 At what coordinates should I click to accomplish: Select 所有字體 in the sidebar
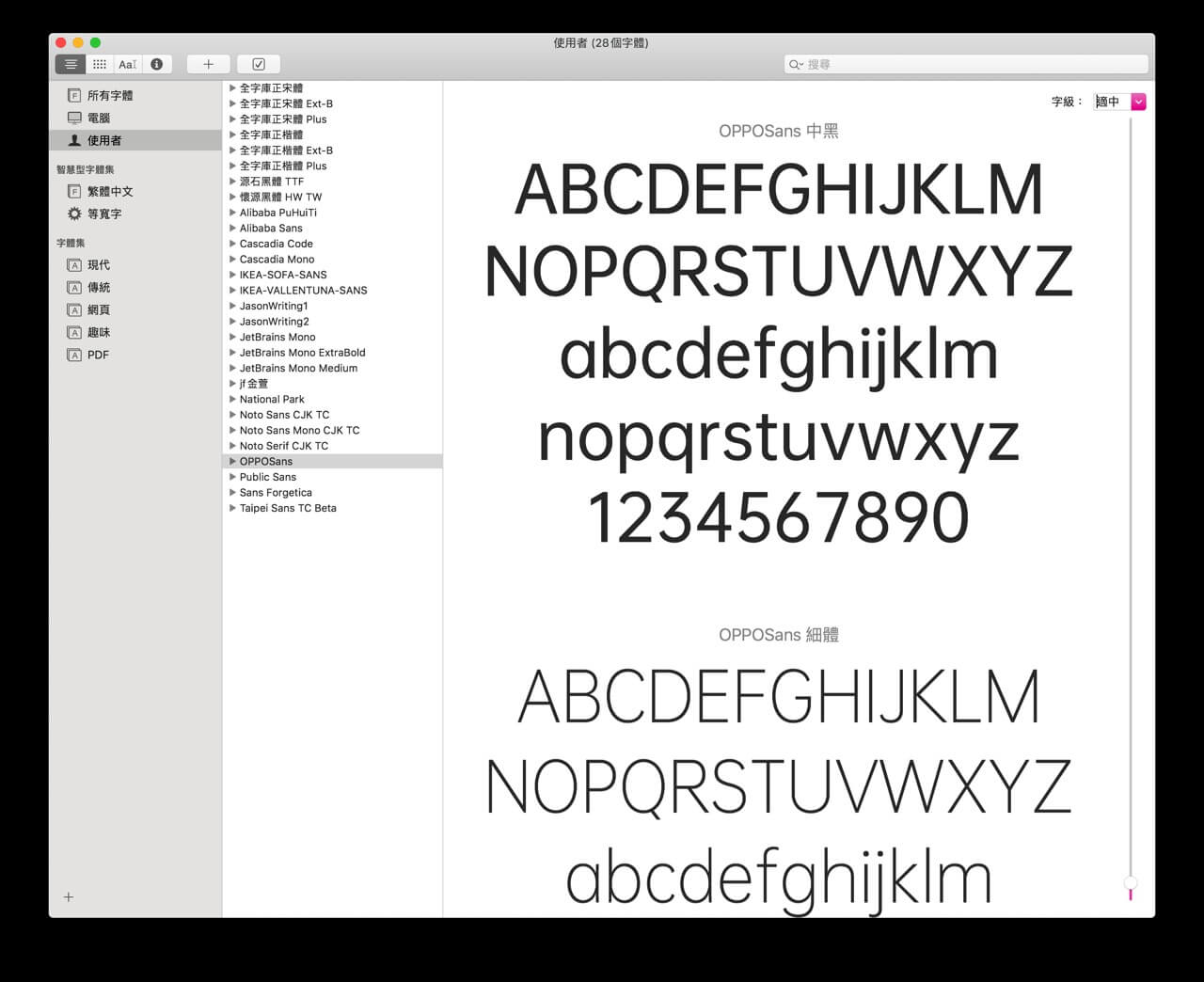pos(109,95)
